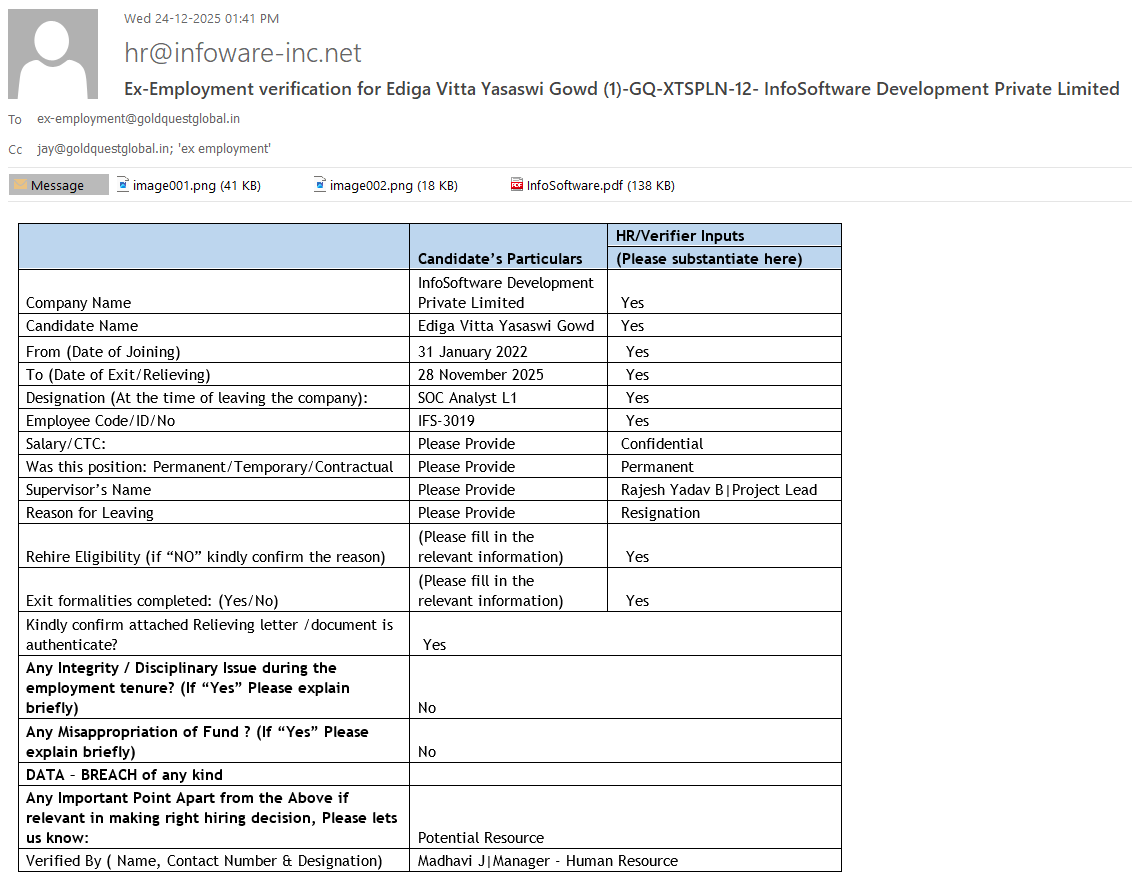Click the Misappropriation of Fund question
1132x887 pixels.
coord(197,741)
